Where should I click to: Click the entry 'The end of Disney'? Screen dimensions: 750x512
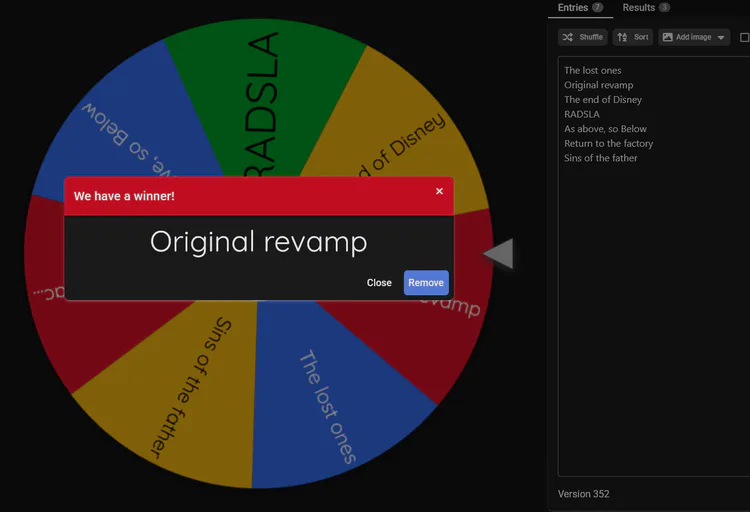[x=603, y=100]
